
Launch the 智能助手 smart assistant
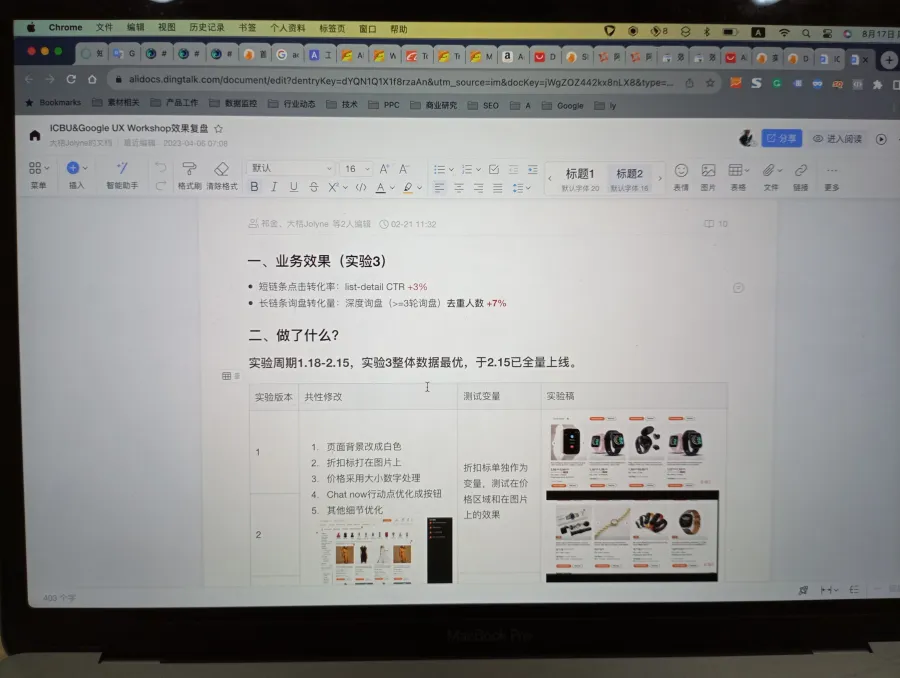(122, 175)
